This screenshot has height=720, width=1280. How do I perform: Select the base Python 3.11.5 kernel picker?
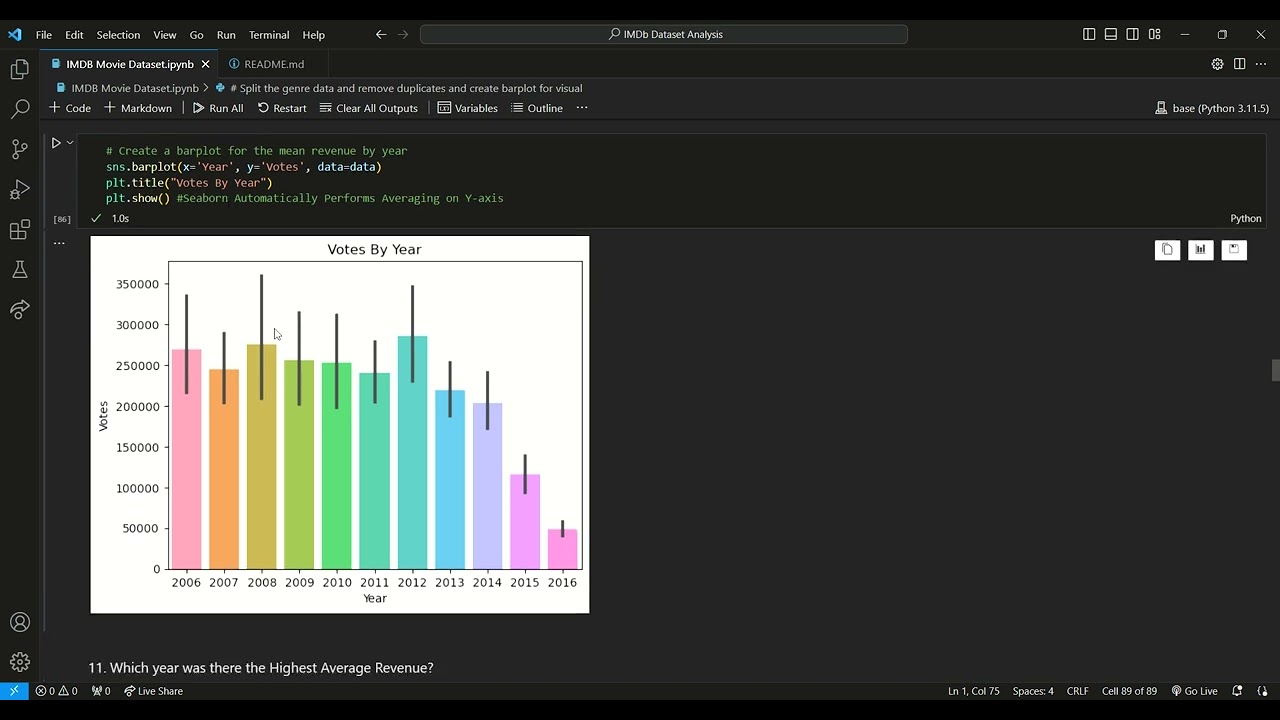point(1212,108)
